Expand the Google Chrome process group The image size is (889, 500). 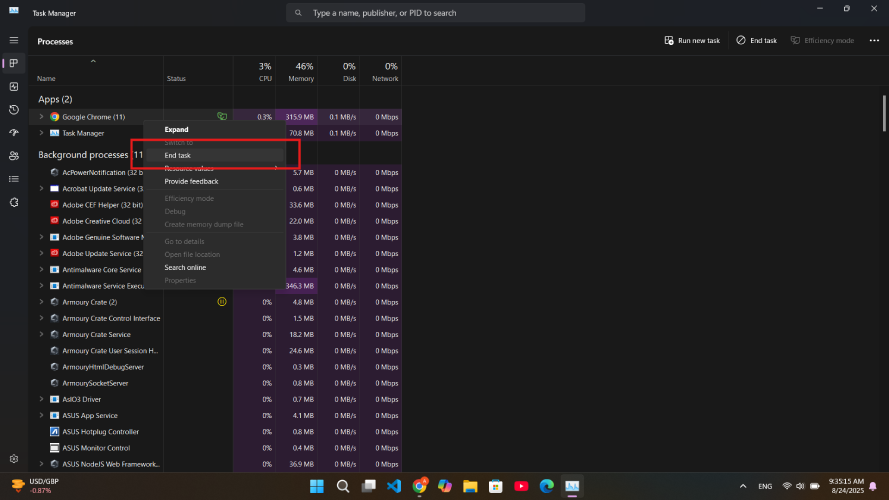point(41,117)
